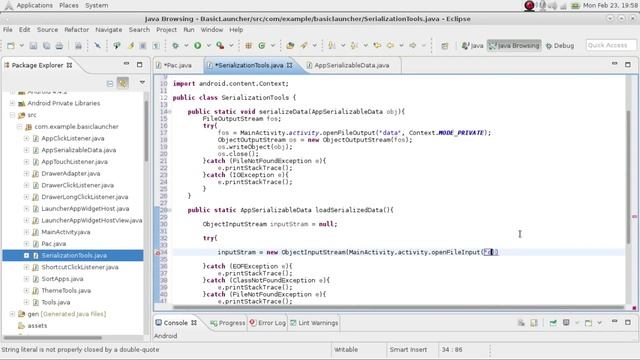The width and height of the screenshot is (640, 360).
Task: Click the New file toolbar icon
Action: pyautogui.click(x=11, y=46)
